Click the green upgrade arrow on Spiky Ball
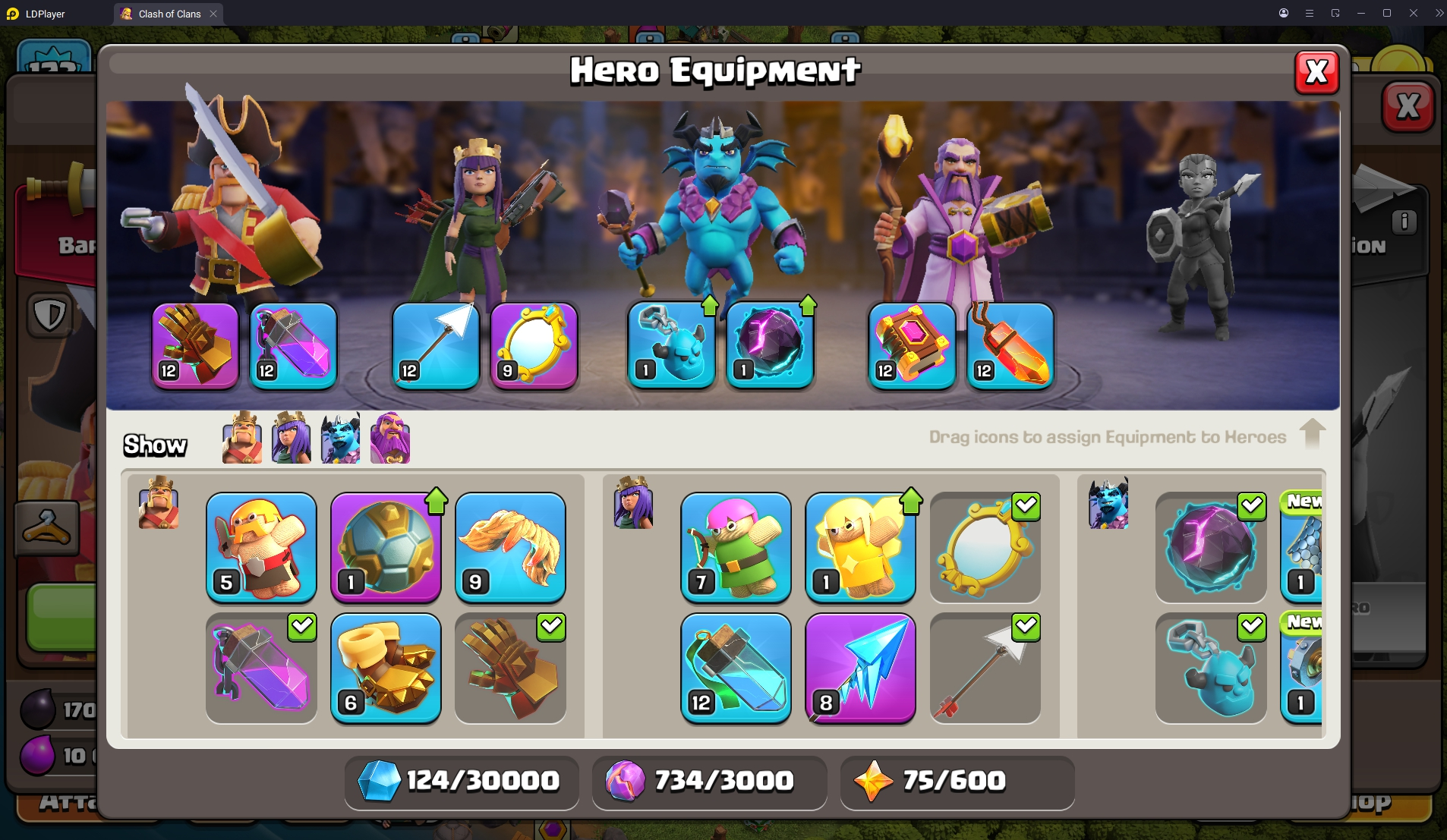The height and width of the screenshot is (840, 1447). tap(437, 501)
